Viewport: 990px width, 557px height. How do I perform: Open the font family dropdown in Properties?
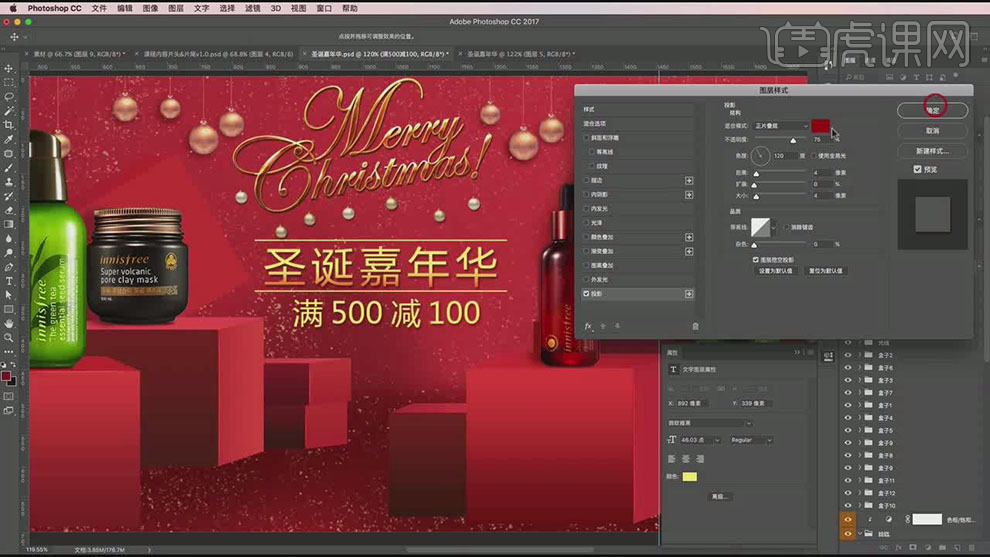709,423
